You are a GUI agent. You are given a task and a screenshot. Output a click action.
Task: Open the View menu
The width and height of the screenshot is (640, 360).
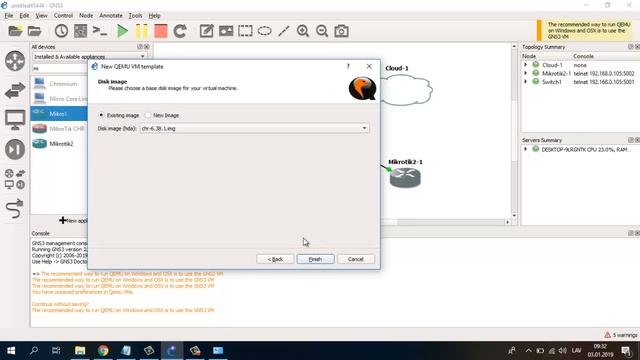tap(41, 16)
